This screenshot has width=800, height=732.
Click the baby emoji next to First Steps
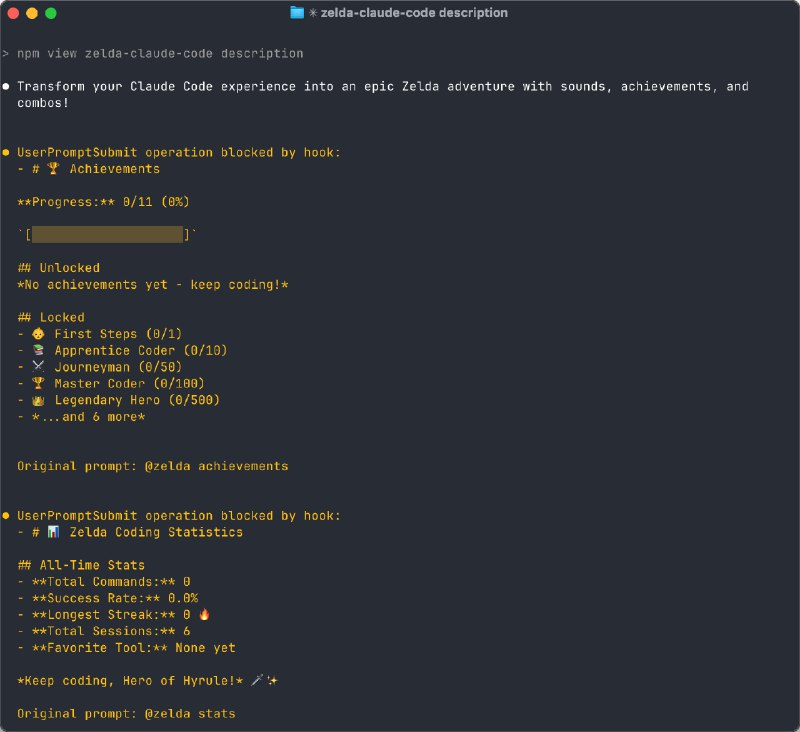(x=38, y=334)
